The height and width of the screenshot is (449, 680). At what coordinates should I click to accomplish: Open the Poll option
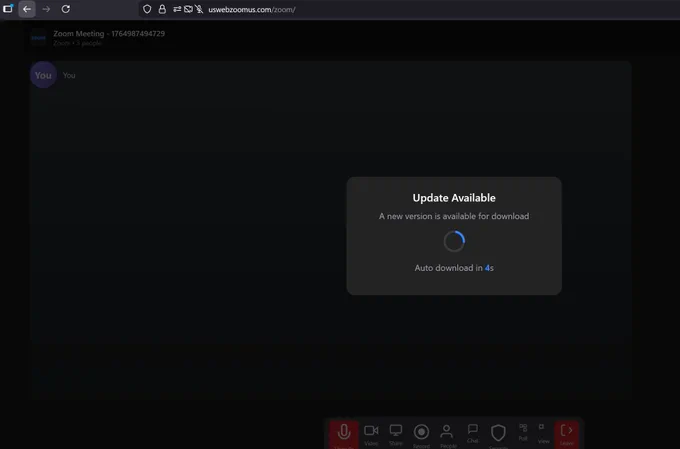(523, 433)
